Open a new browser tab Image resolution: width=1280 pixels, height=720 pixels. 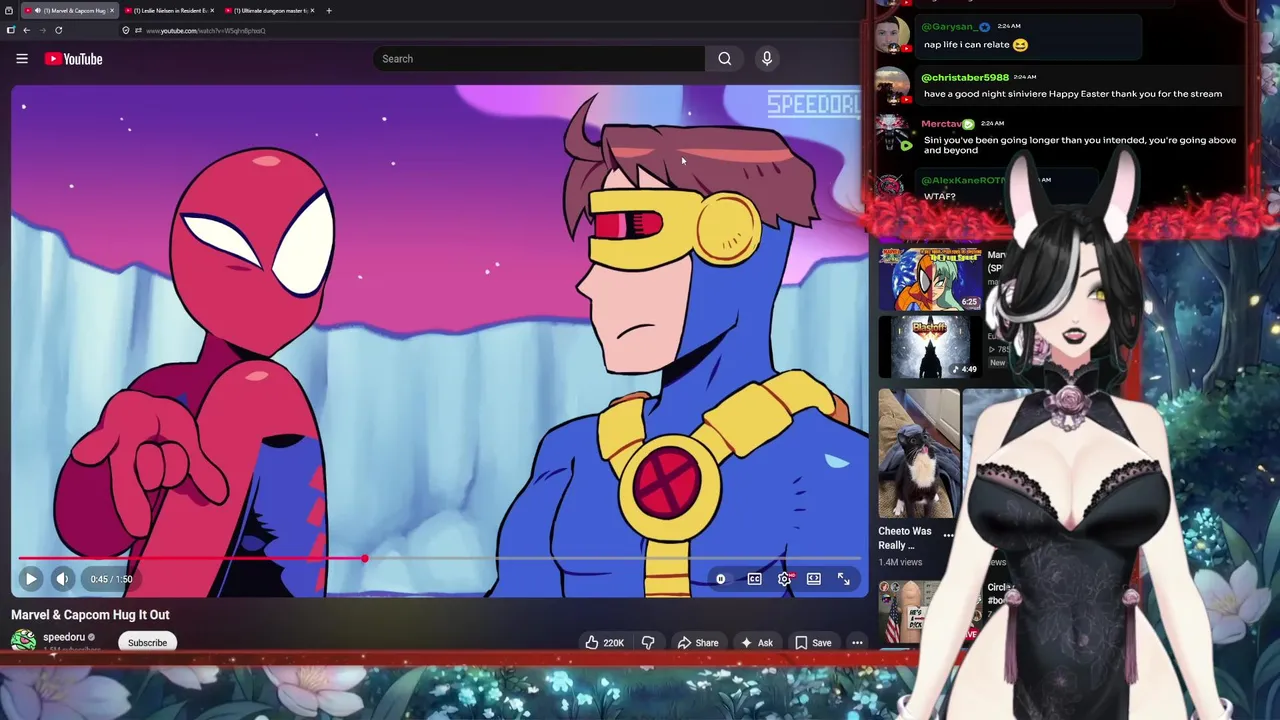point(329,10)
